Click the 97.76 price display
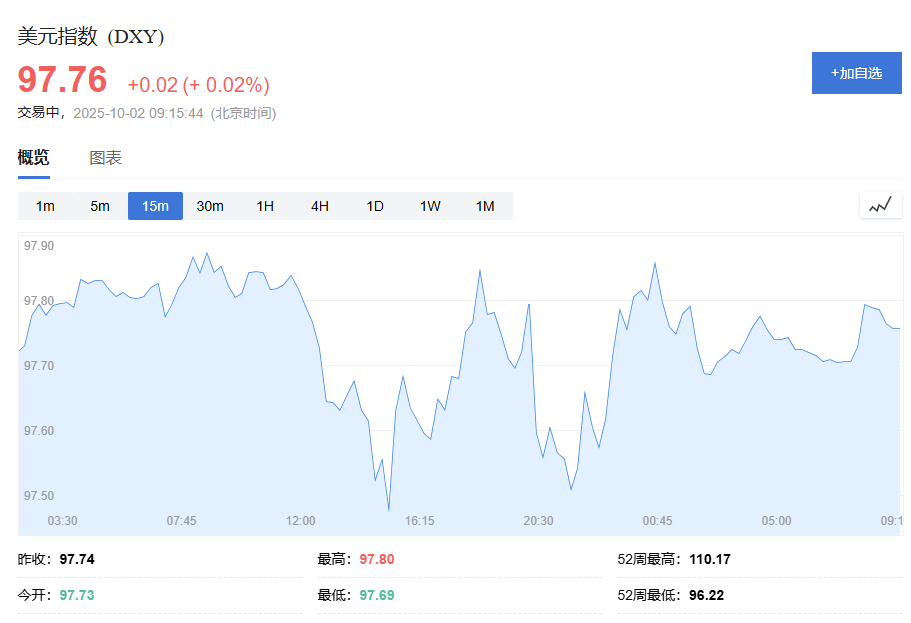The height and width of the screenshot is (623, 911). pos(62,80)
